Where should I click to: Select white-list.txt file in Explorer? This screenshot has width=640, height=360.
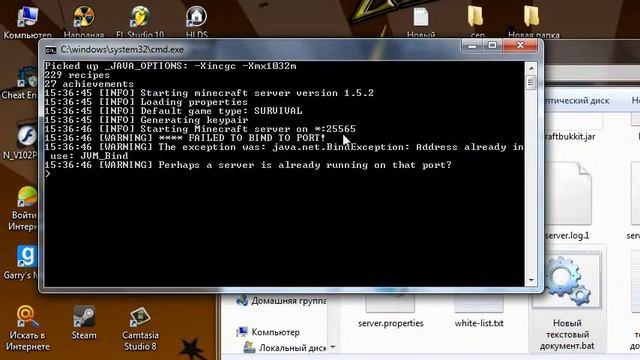pyautogui.click(x=479, y=323)
